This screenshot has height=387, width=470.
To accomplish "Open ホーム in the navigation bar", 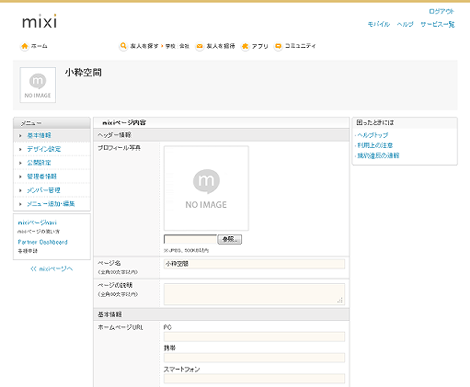I will pos(39,46).
